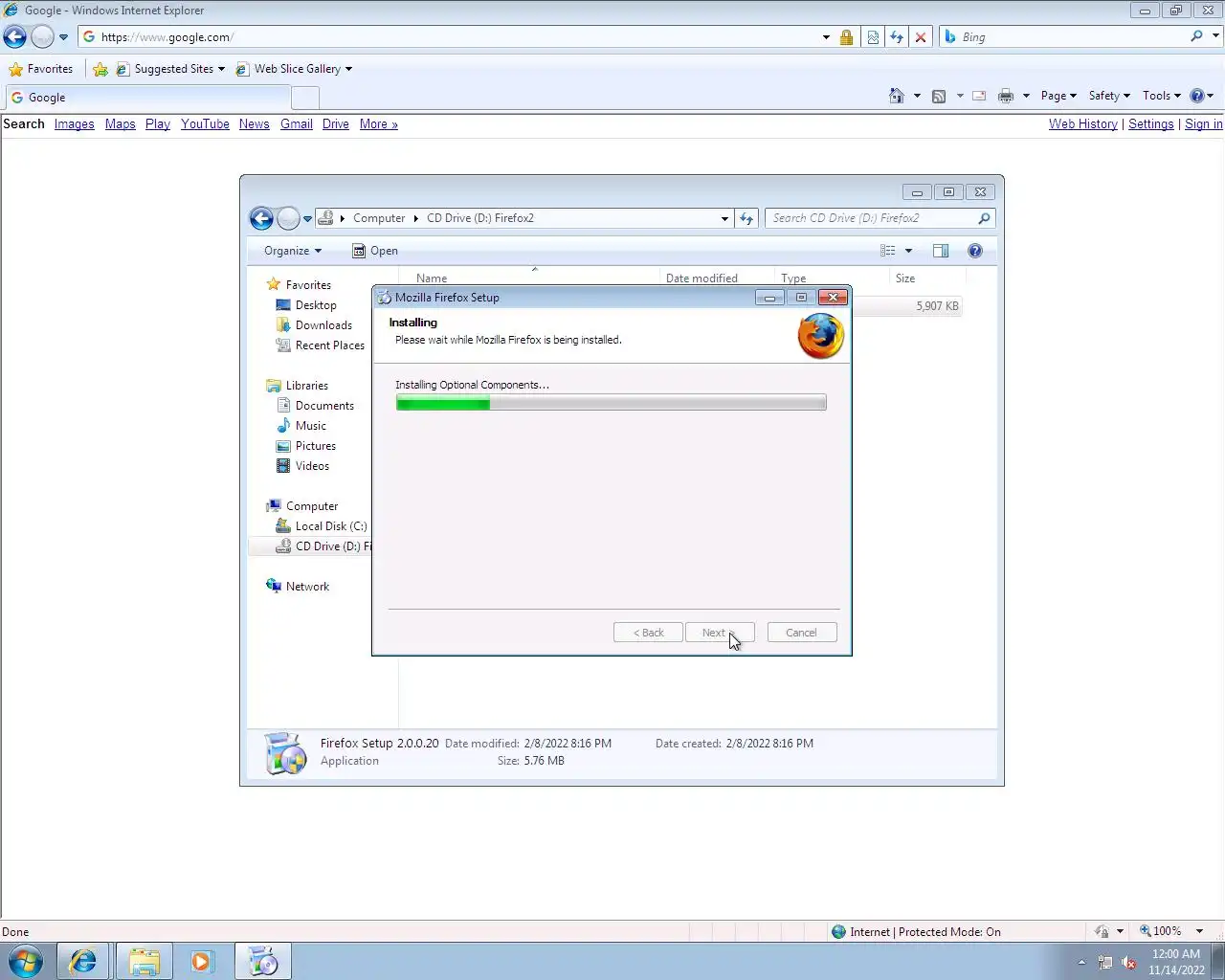1225x980 pixels.
Task: Click the Firefox Setup details pane icon
Action: pos(284,753)
